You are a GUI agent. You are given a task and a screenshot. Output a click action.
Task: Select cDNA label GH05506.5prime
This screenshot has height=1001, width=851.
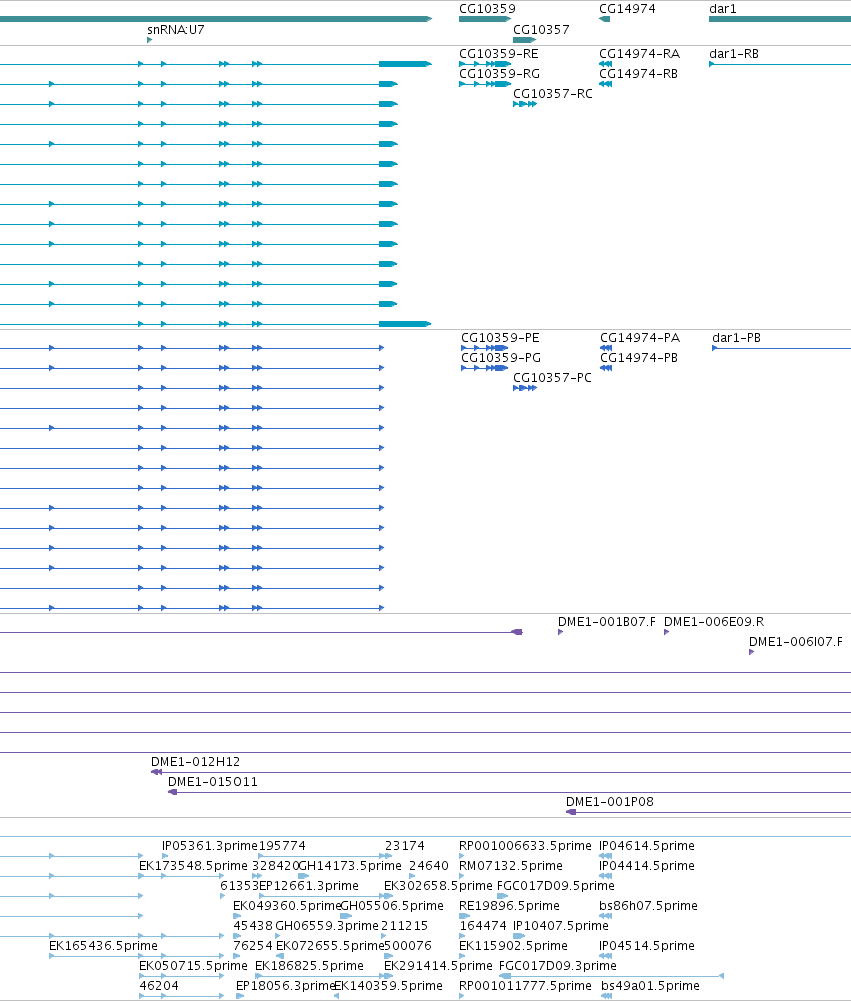point(392,906)
